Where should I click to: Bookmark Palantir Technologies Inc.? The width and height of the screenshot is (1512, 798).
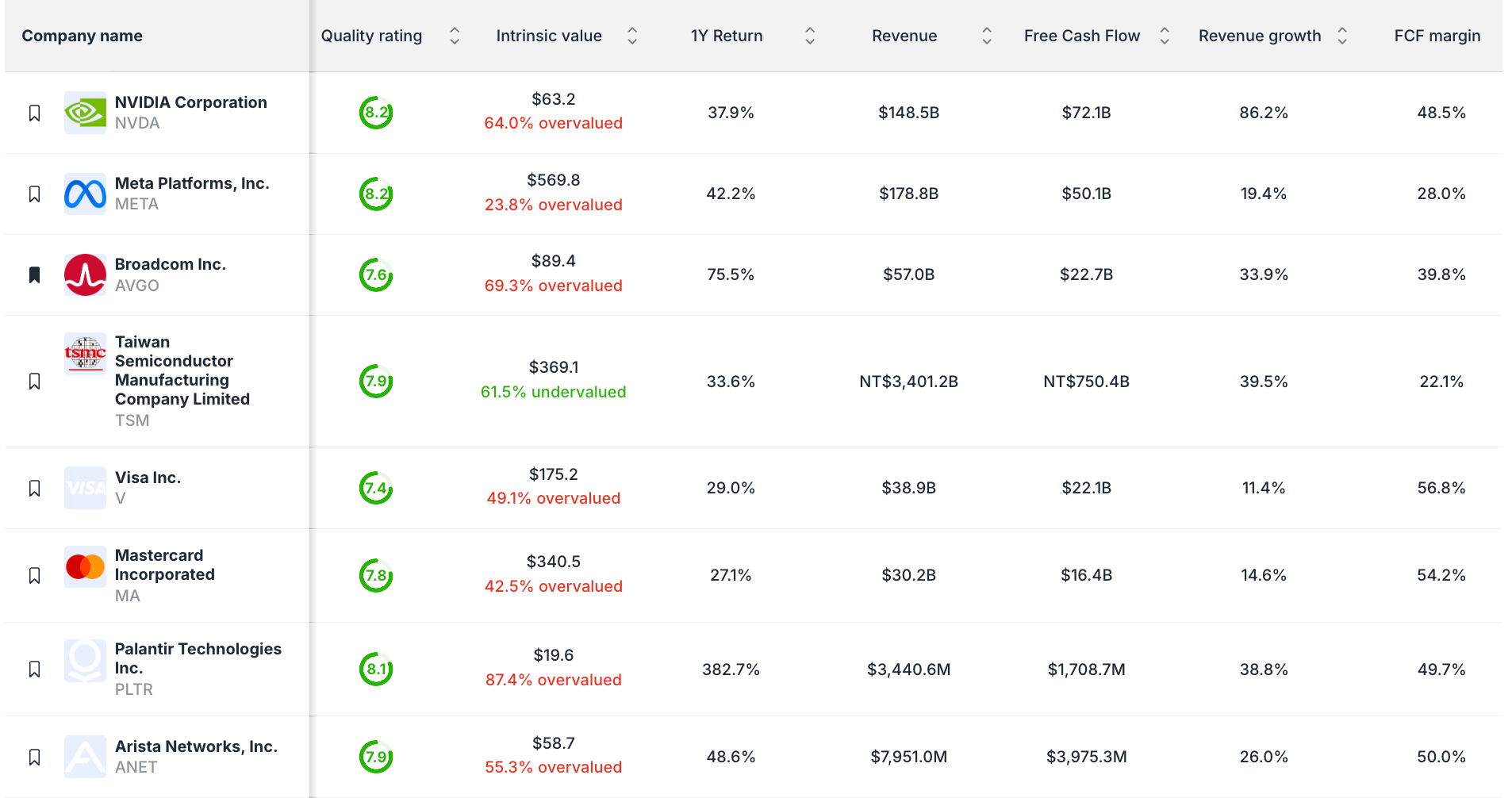[x=34, y=669]
